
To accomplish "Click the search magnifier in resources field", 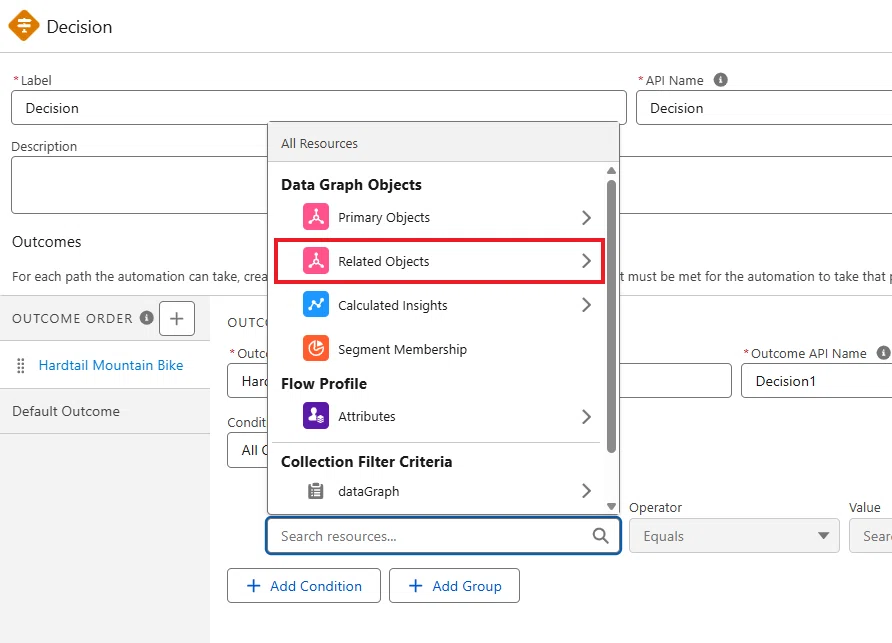I will 600,535.
